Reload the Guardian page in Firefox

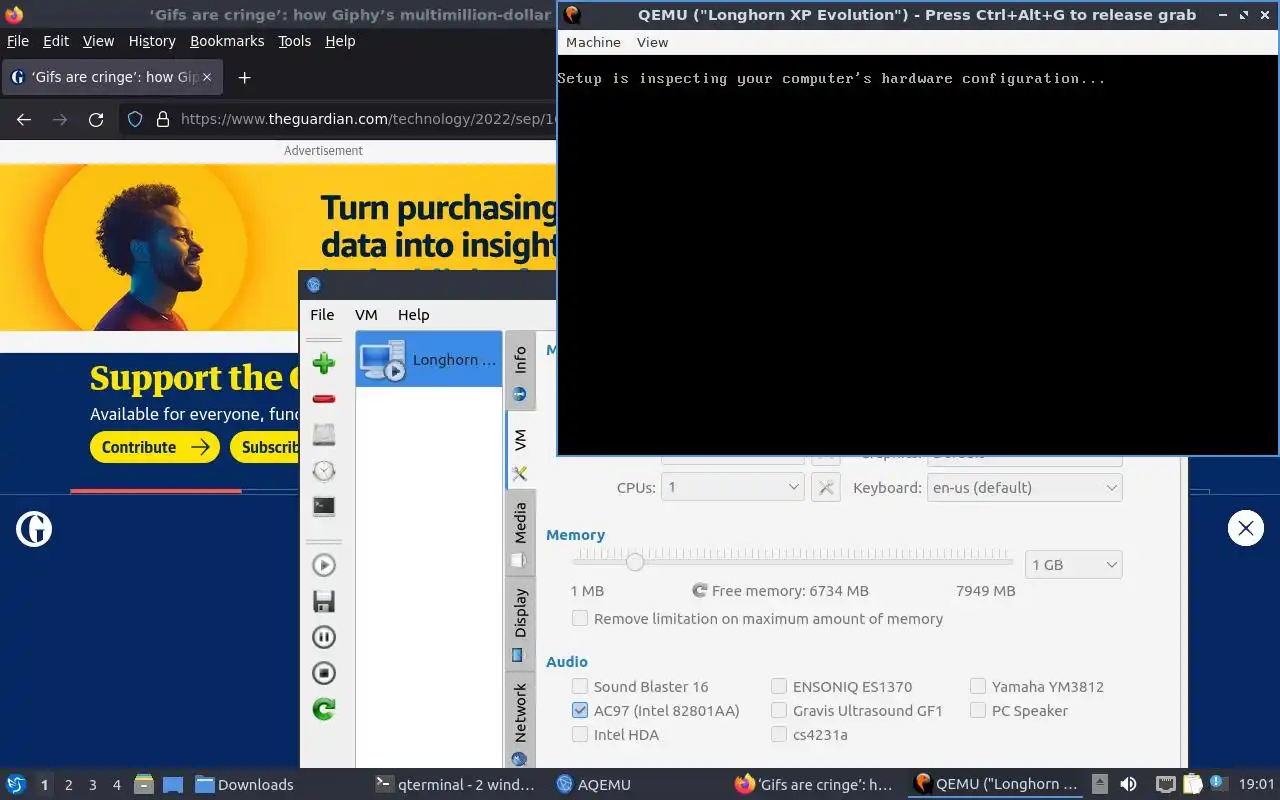click(96, 119)
